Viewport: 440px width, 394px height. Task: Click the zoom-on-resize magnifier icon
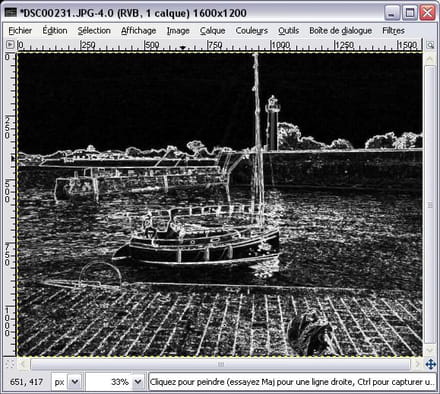(430, 45)
